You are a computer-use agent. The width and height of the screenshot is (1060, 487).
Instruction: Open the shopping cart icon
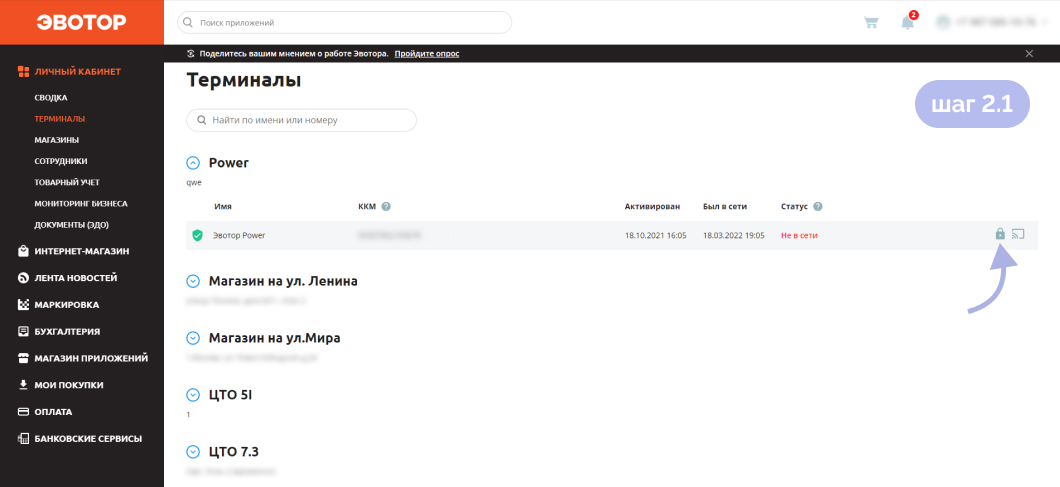click(x=871, y=22)
